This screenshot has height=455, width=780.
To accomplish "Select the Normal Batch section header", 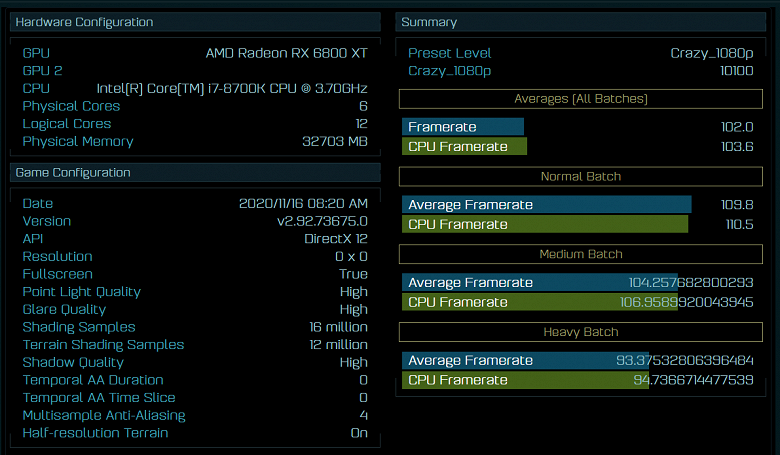I will coord(580,177).
